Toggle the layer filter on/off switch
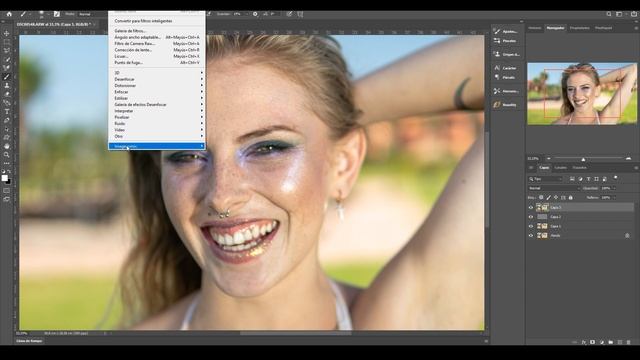 [616, 178]
